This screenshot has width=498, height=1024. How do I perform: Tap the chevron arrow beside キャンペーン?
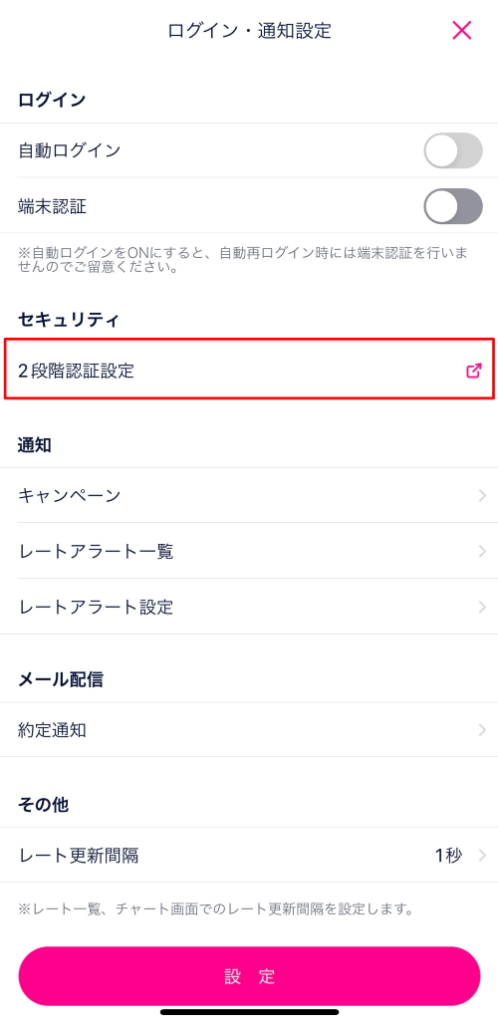pos(482,496)
